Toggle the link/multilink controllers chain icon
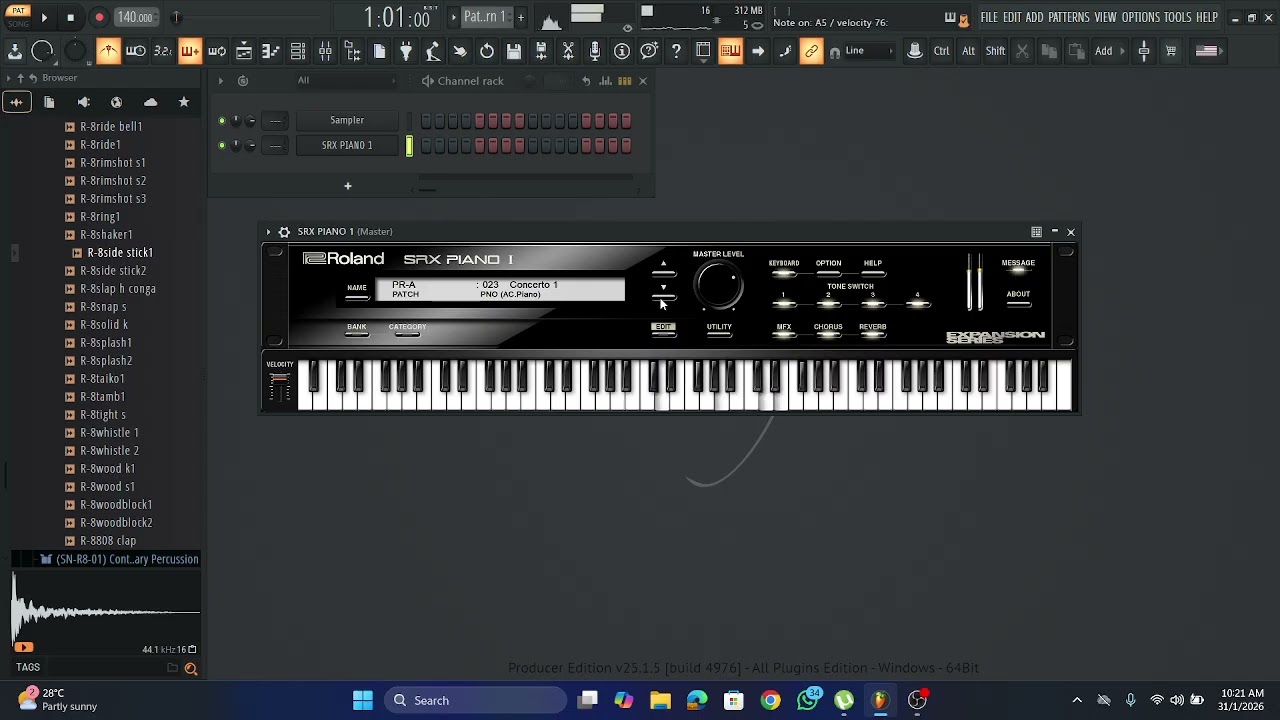Image resolution: width=1280 pixels, height=720 pixels. coord(811,51)
